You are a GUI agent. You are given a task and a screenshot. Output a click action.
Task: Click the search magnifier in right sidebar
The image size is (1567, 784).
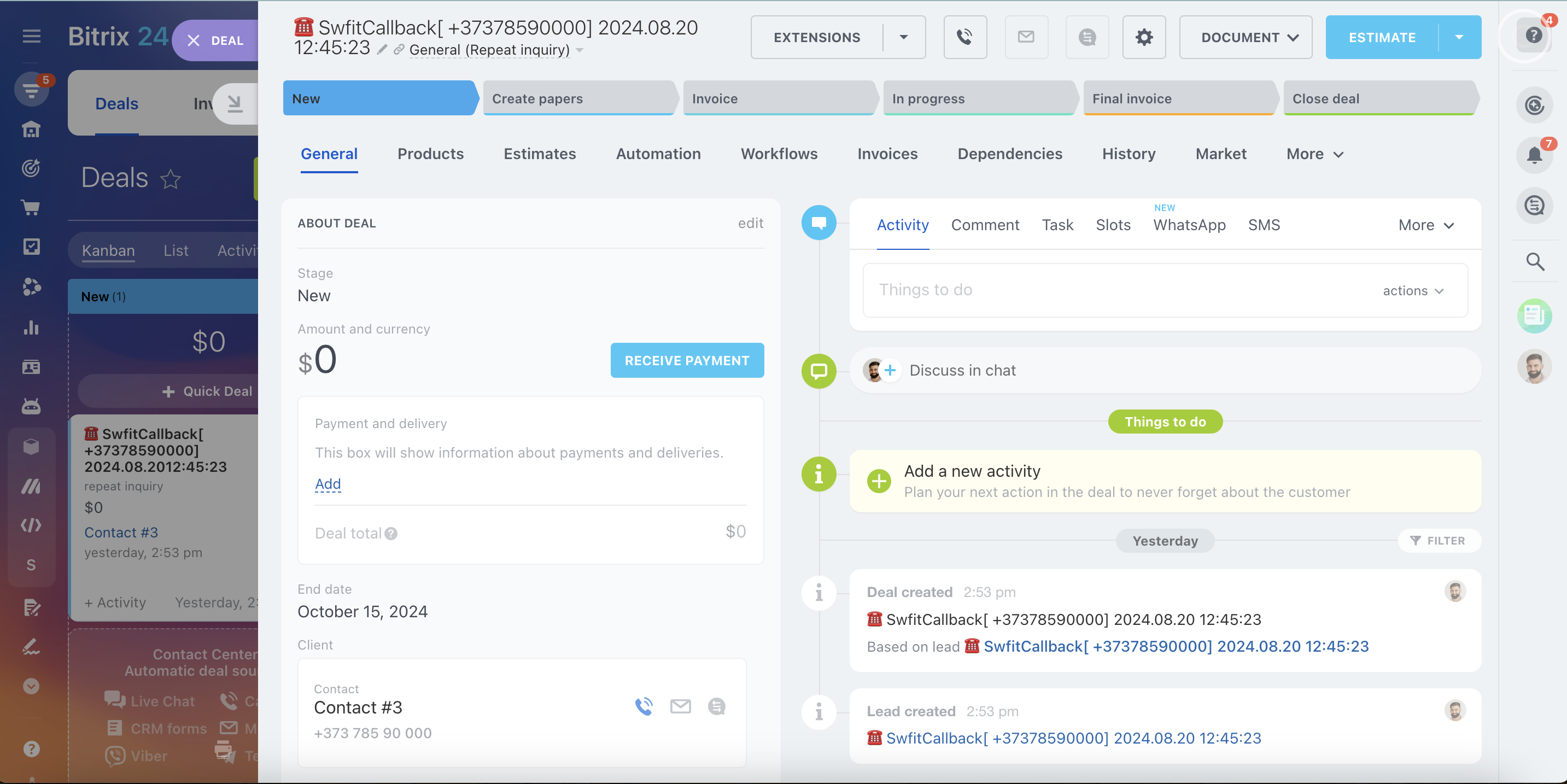pyautogui.click(x=1535, y=262)
